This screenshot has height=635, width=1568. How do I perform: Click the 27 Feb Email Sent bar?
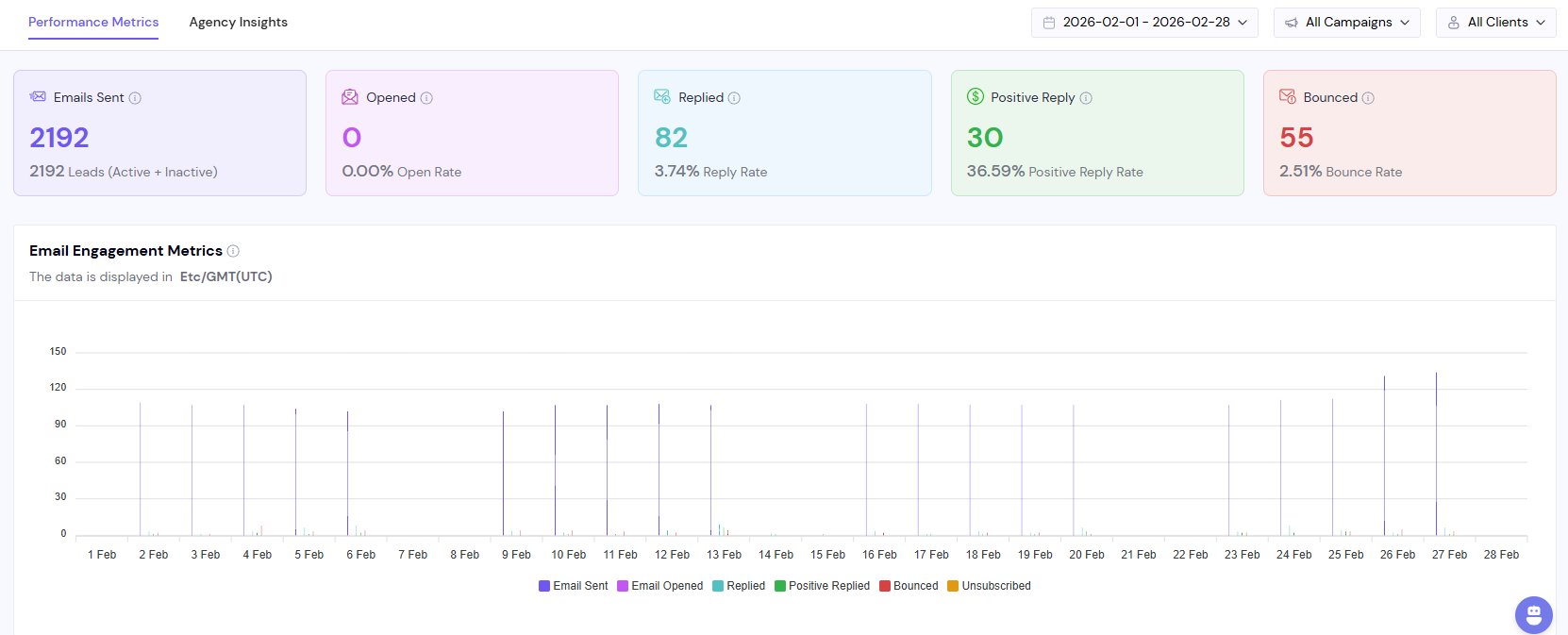click(1437, 453)
